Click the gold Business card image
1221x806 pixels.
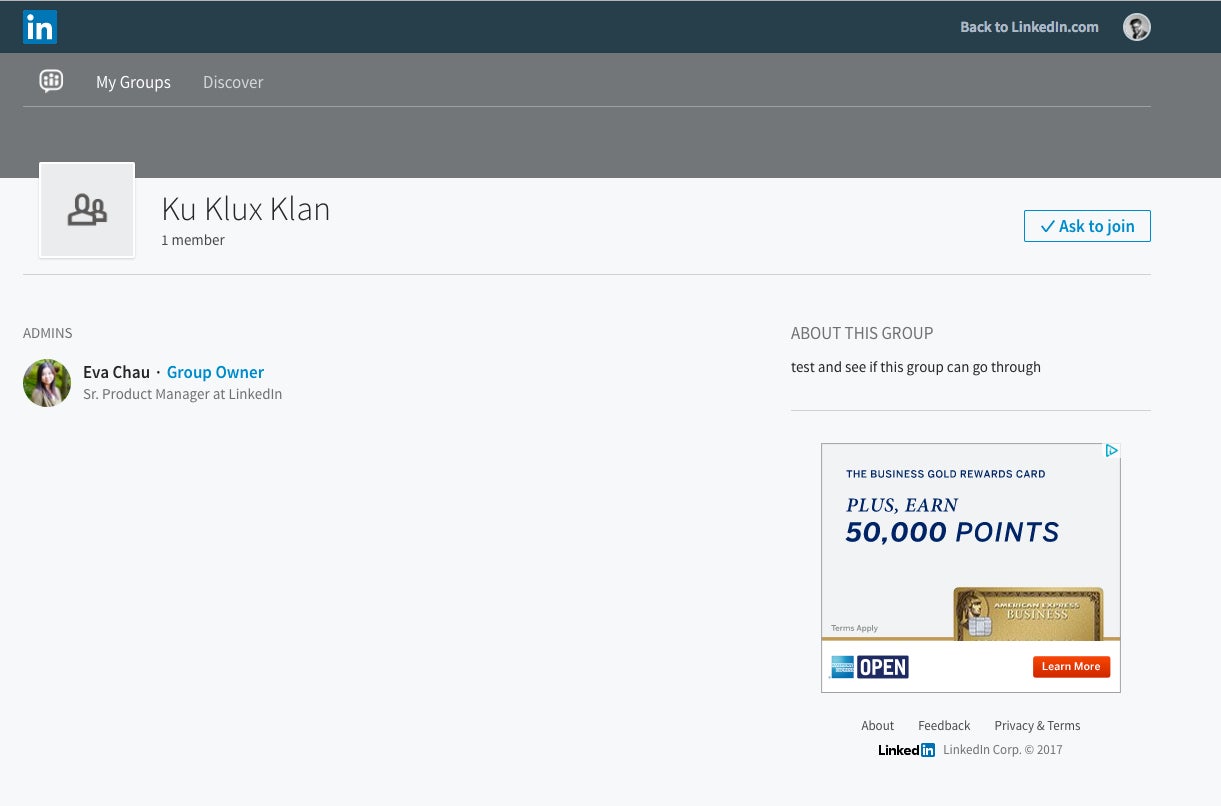coord(1028,614)
